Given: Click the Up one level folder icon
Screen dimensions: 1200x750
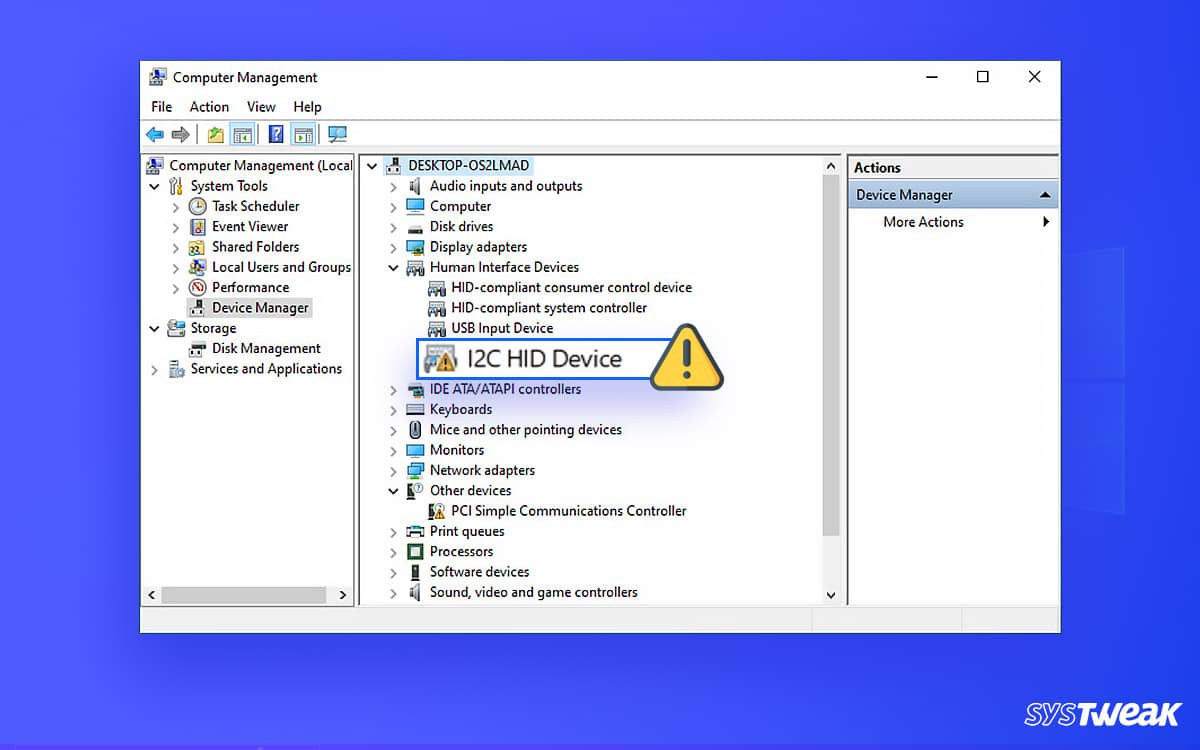Looking at the screenshot, I should [216, 134].
